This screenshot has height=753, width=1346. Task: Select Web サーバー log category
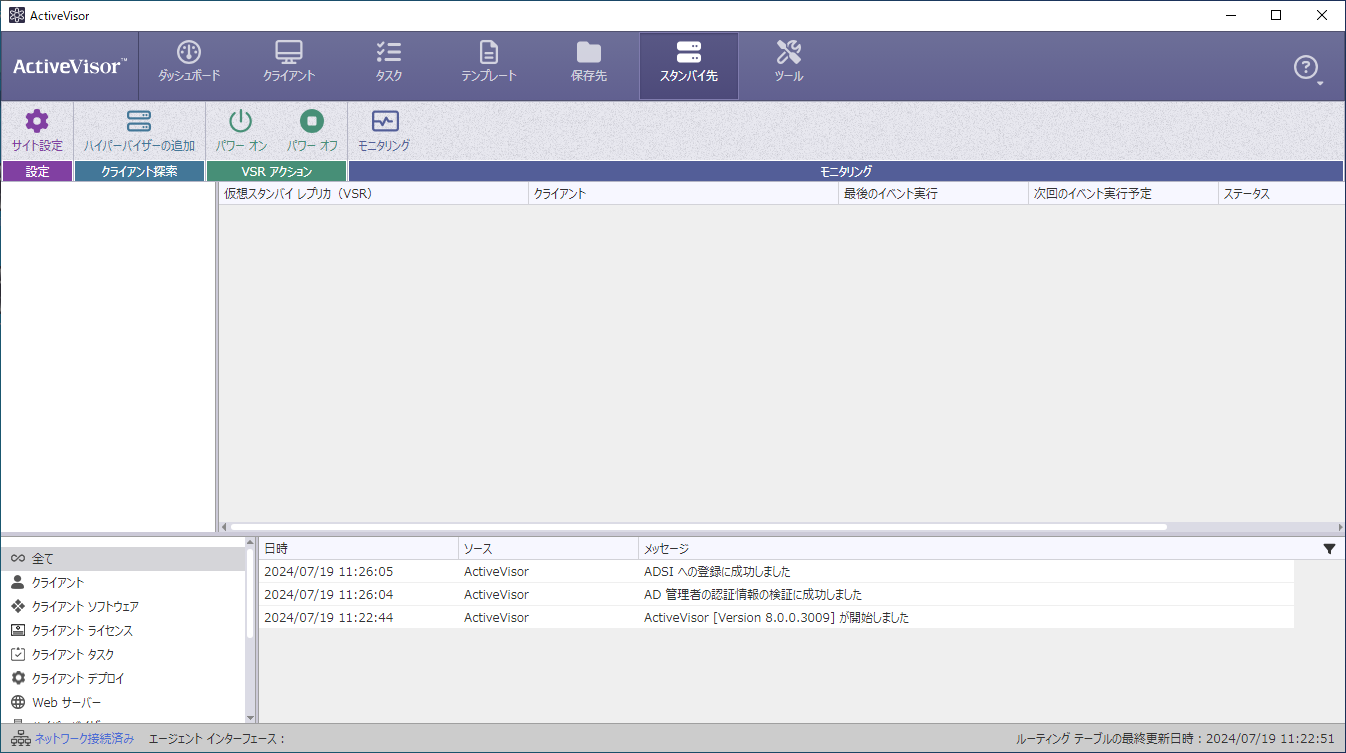pos(123,703)
